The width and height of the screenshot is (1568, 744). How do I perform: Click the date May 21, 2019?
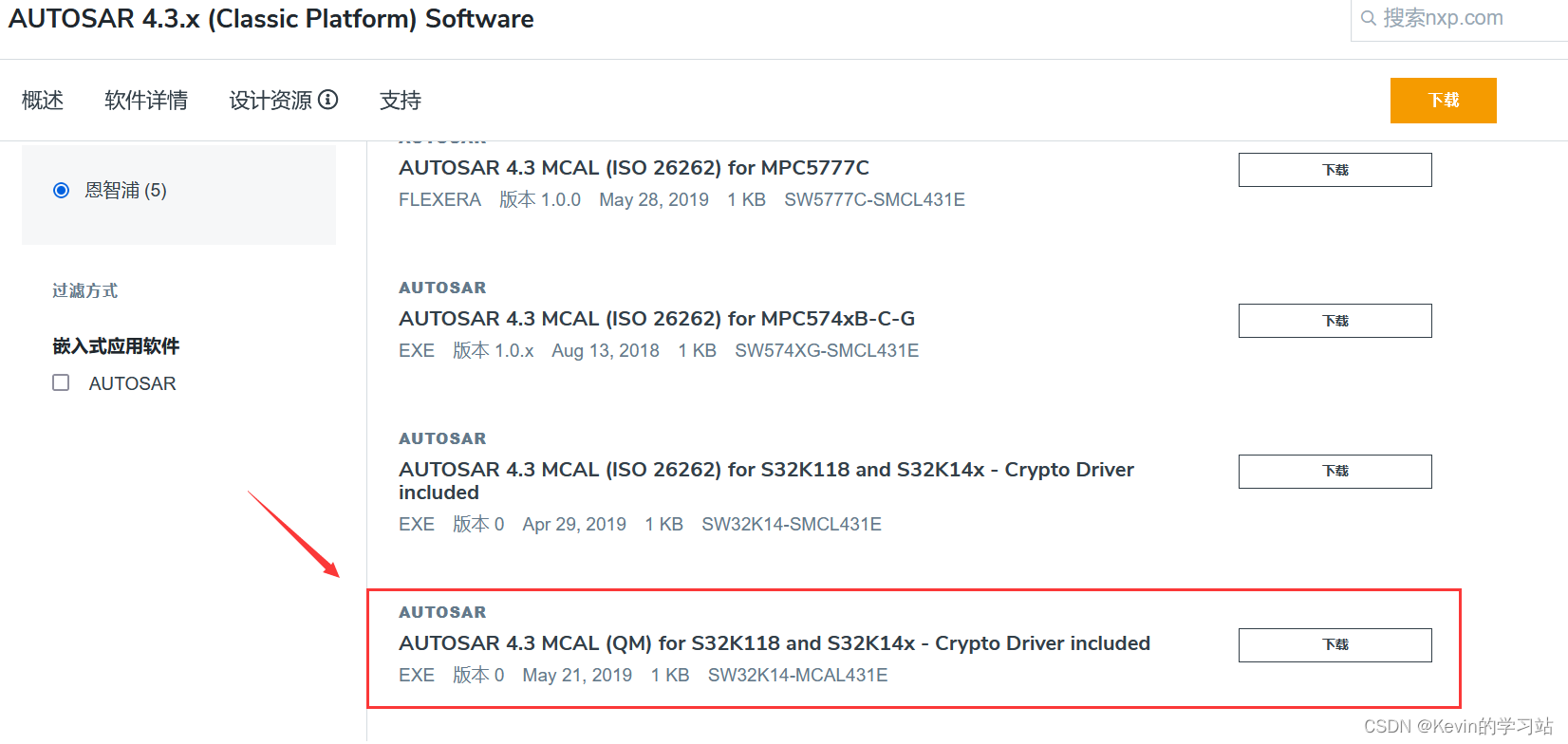[577, 675]
